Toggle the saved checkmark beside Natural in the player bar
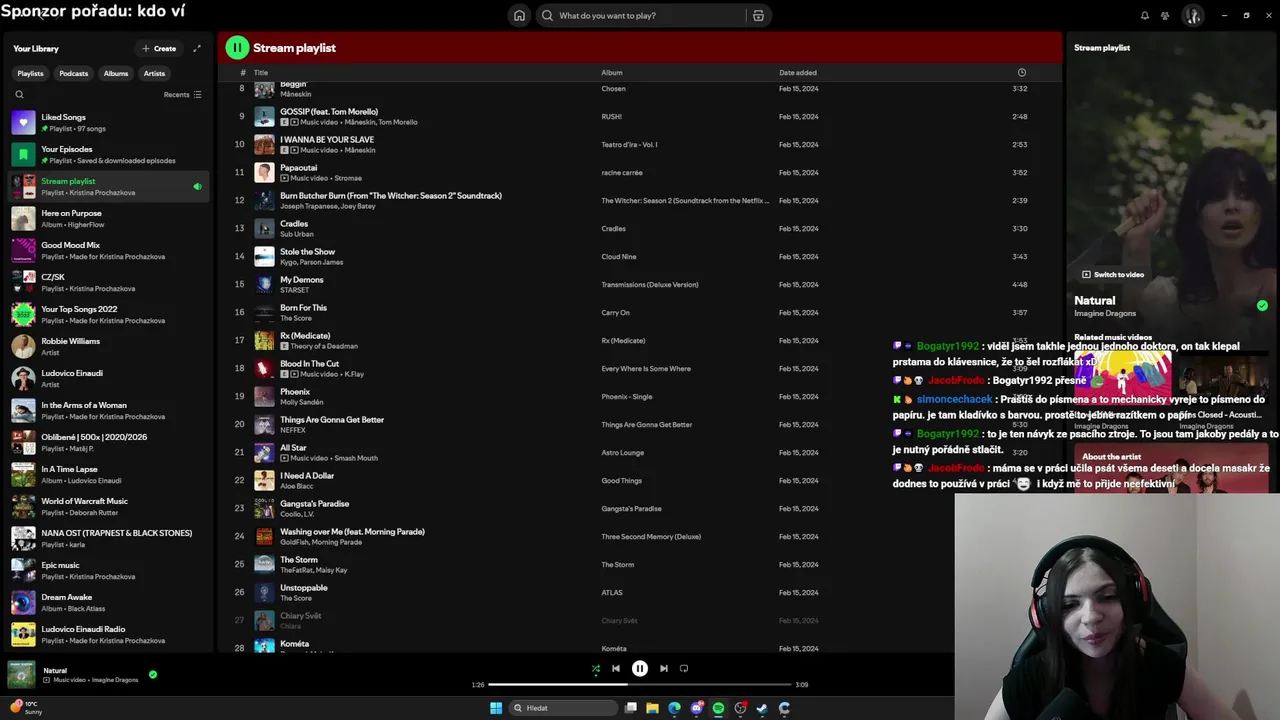1280x720 pixels. 152,674
